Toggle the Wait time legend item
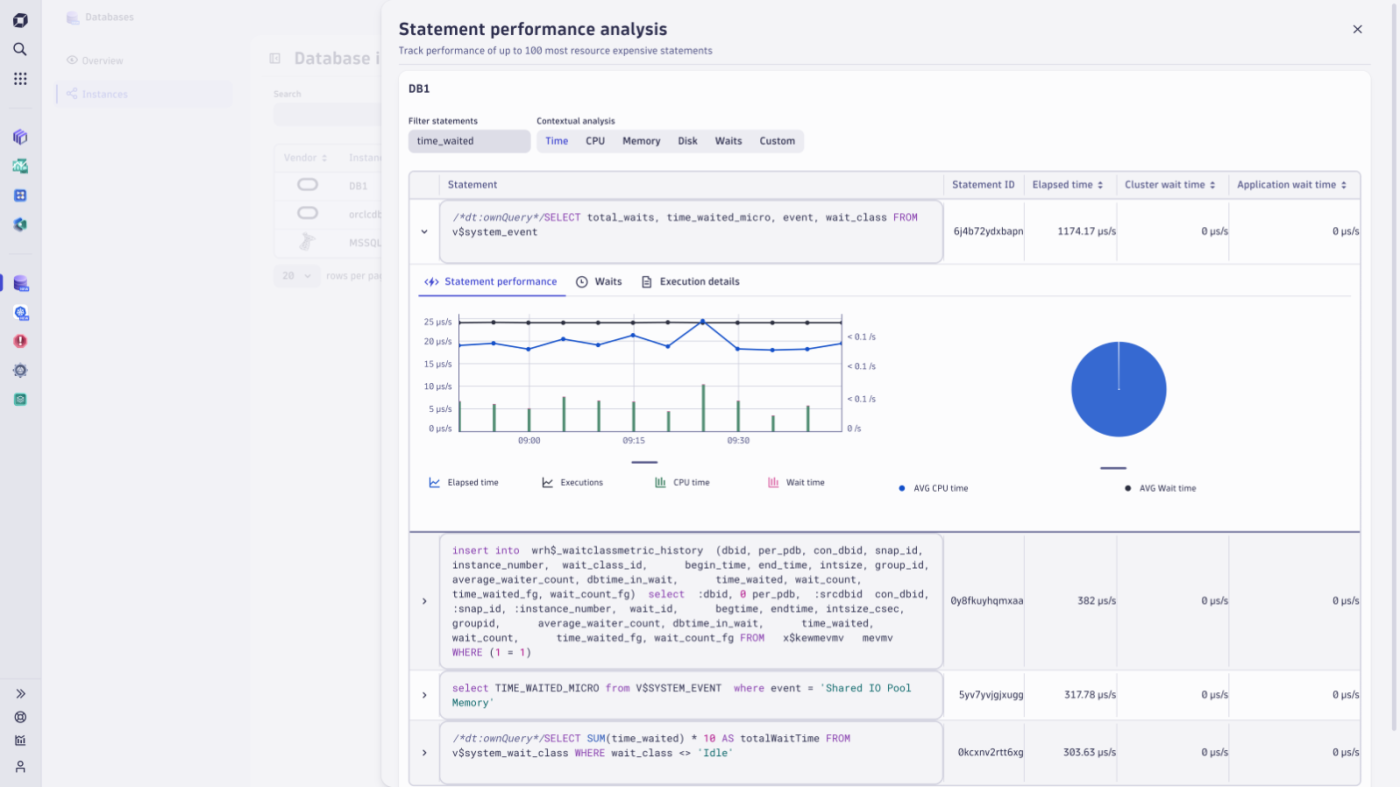This screenshot has width=1400, height=787. pyautogui.click(x=797, y=481)
